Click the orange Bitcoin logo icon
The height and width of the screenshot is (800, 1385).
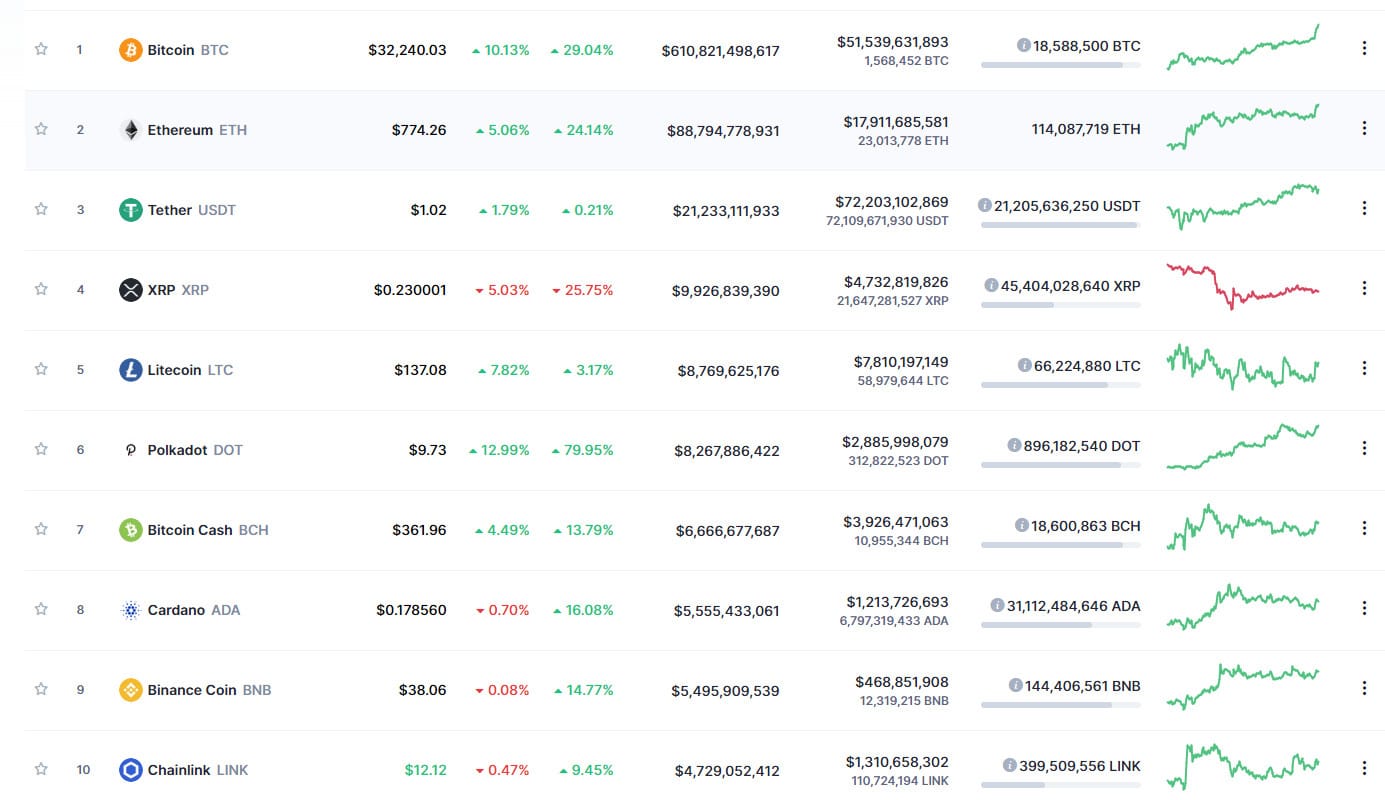point(131,50)
